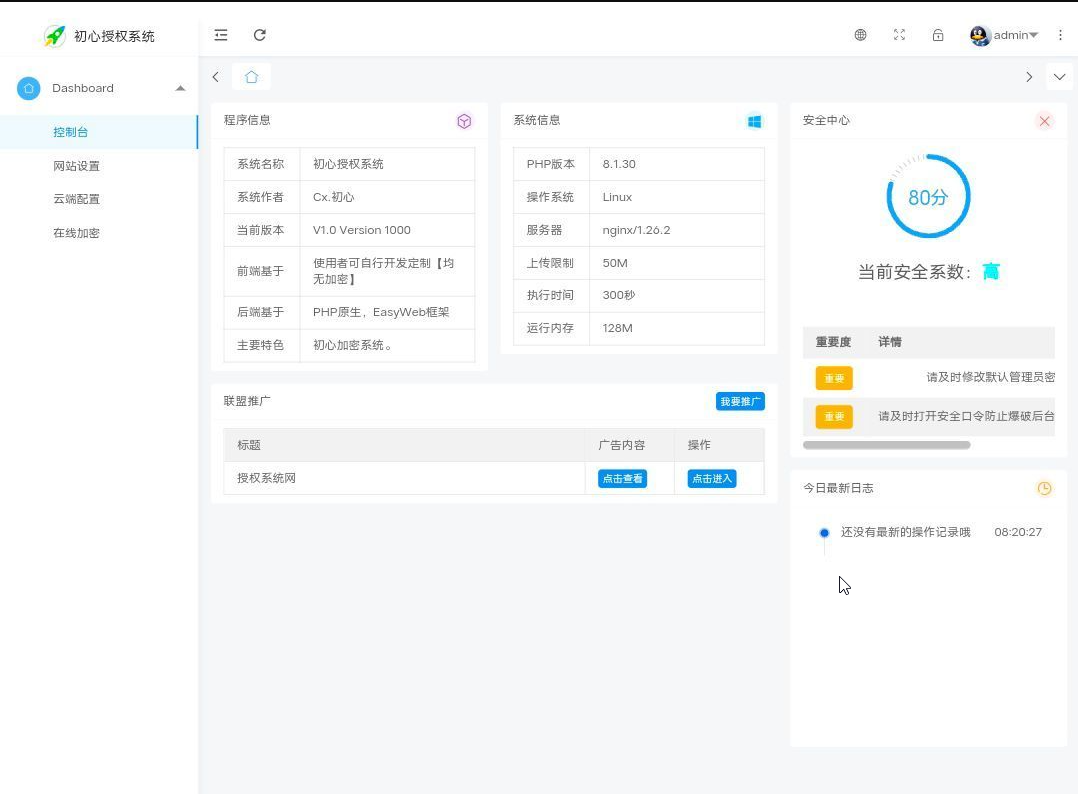
Task: Open 控制台 menu item
Action: tap(98, 132)
